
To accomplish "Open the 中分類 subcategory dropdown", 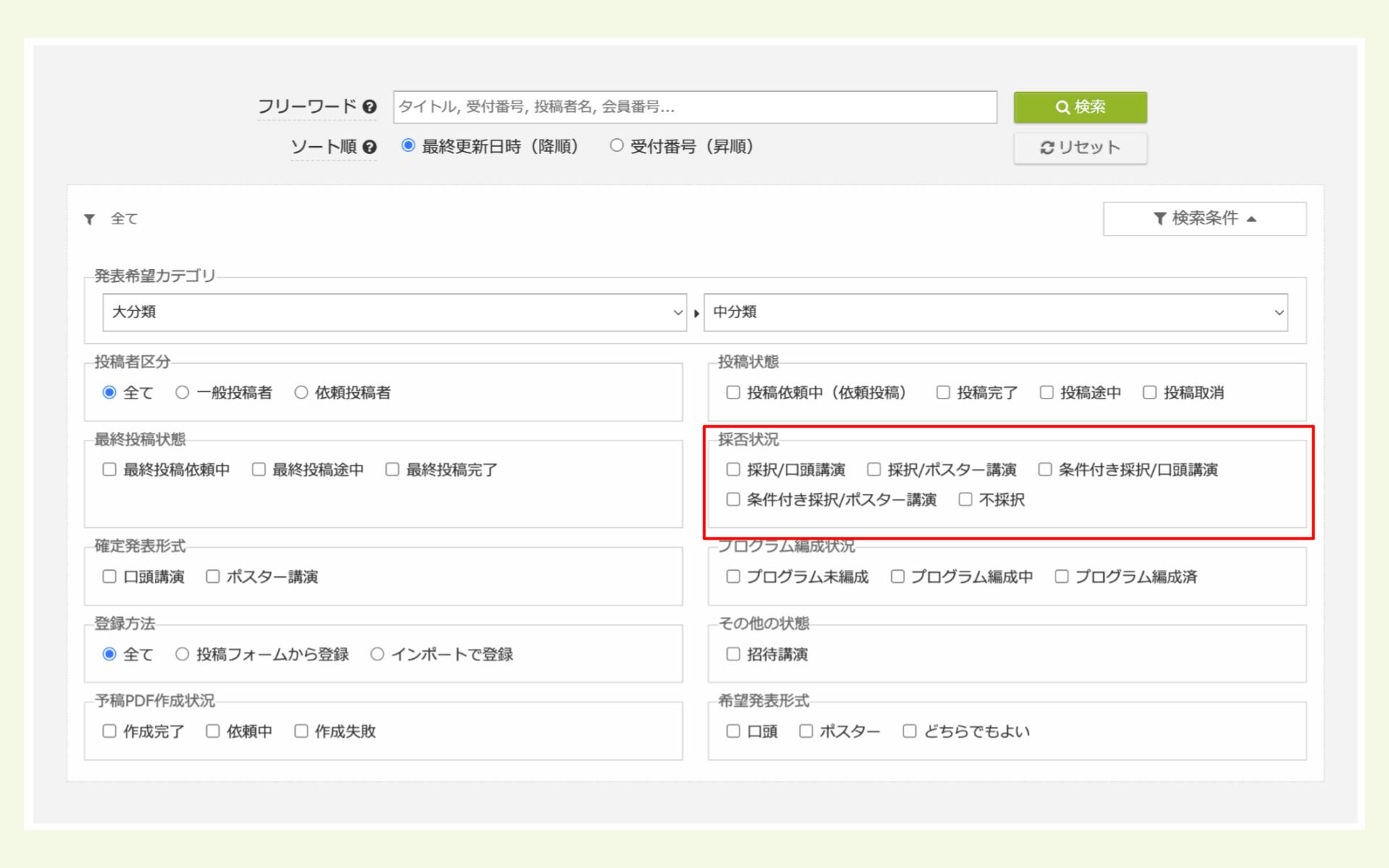I will pyautogui.click(x=995, y=312).
